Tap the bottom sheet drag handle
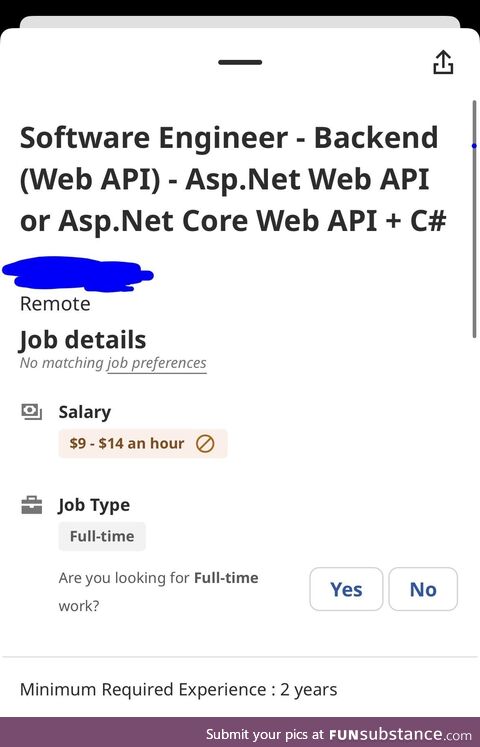480x747 pixels. 240,62
